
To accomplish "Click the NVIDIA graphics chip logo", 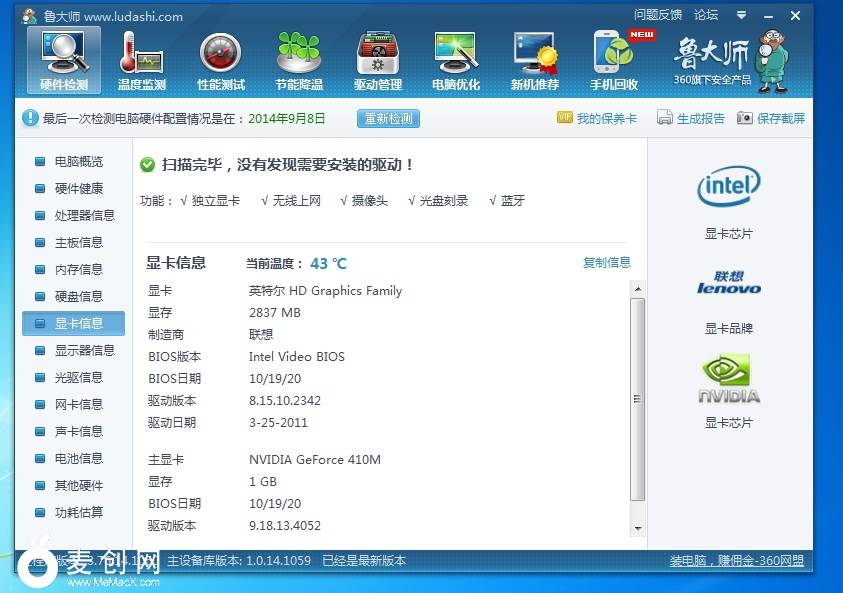I will click(728, 380).
